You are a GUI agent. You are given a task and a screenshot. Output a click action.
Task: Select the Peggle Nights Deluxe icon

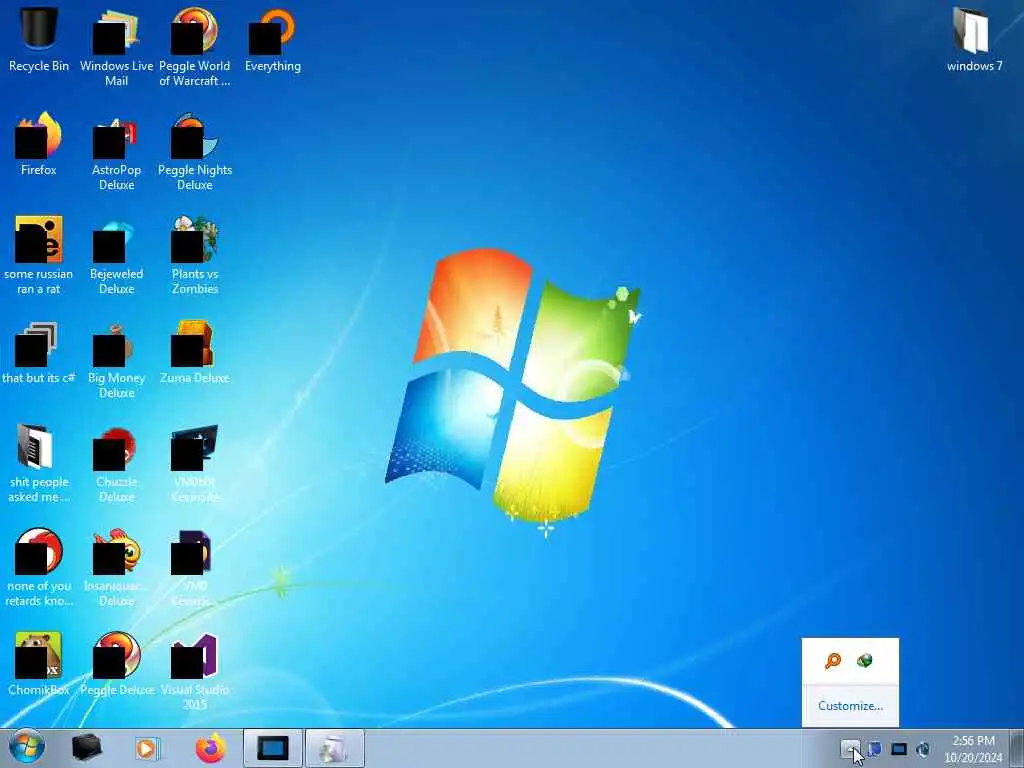[195, 151]
